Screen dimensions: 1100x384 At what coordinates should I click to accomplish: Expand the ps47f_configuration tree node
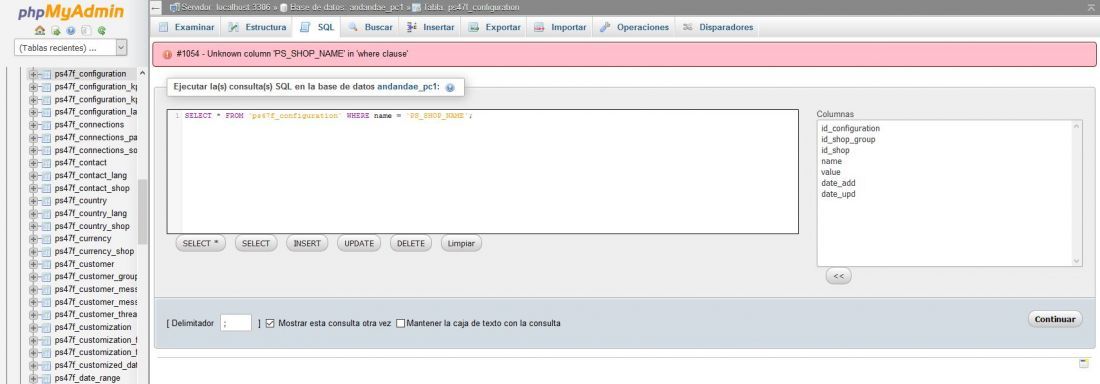pyautogui.click(x=33, y=74)
